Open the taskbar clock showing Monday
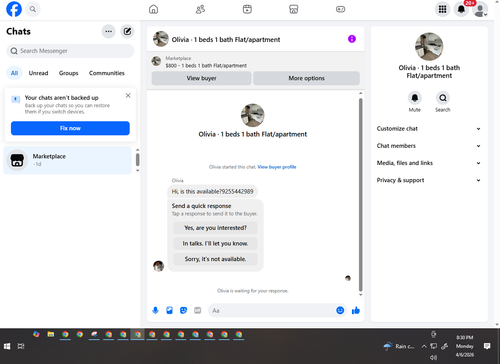This screenshot has width=500, height=364. click(465, 346)
